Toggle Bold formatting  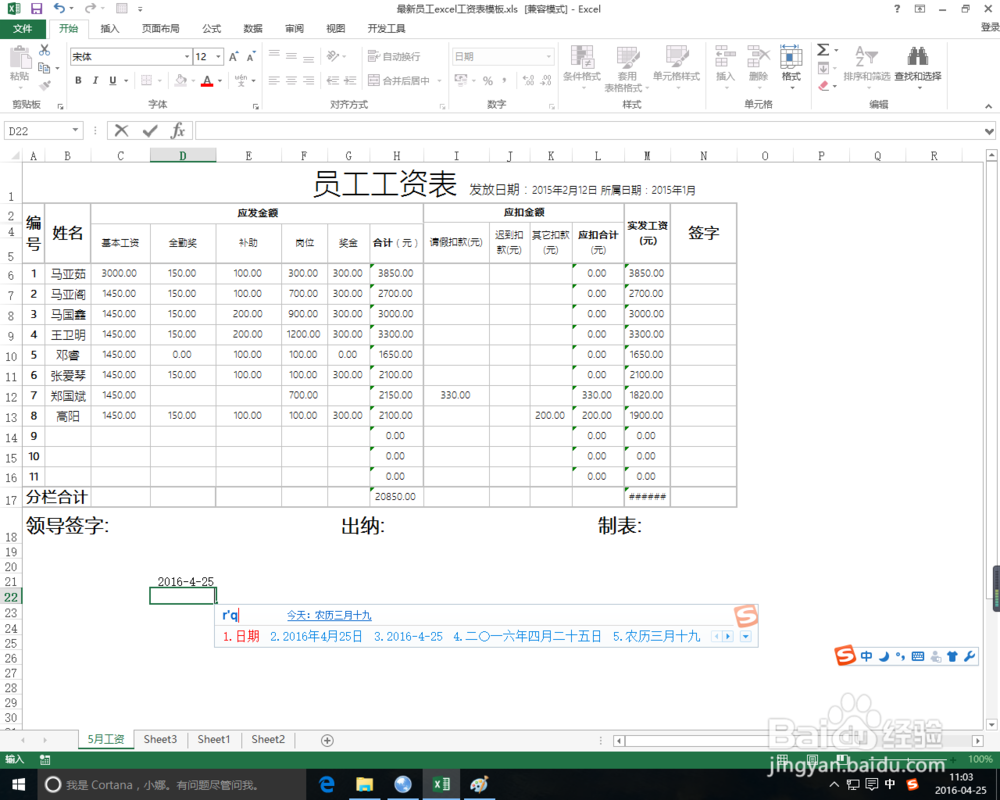78,80
